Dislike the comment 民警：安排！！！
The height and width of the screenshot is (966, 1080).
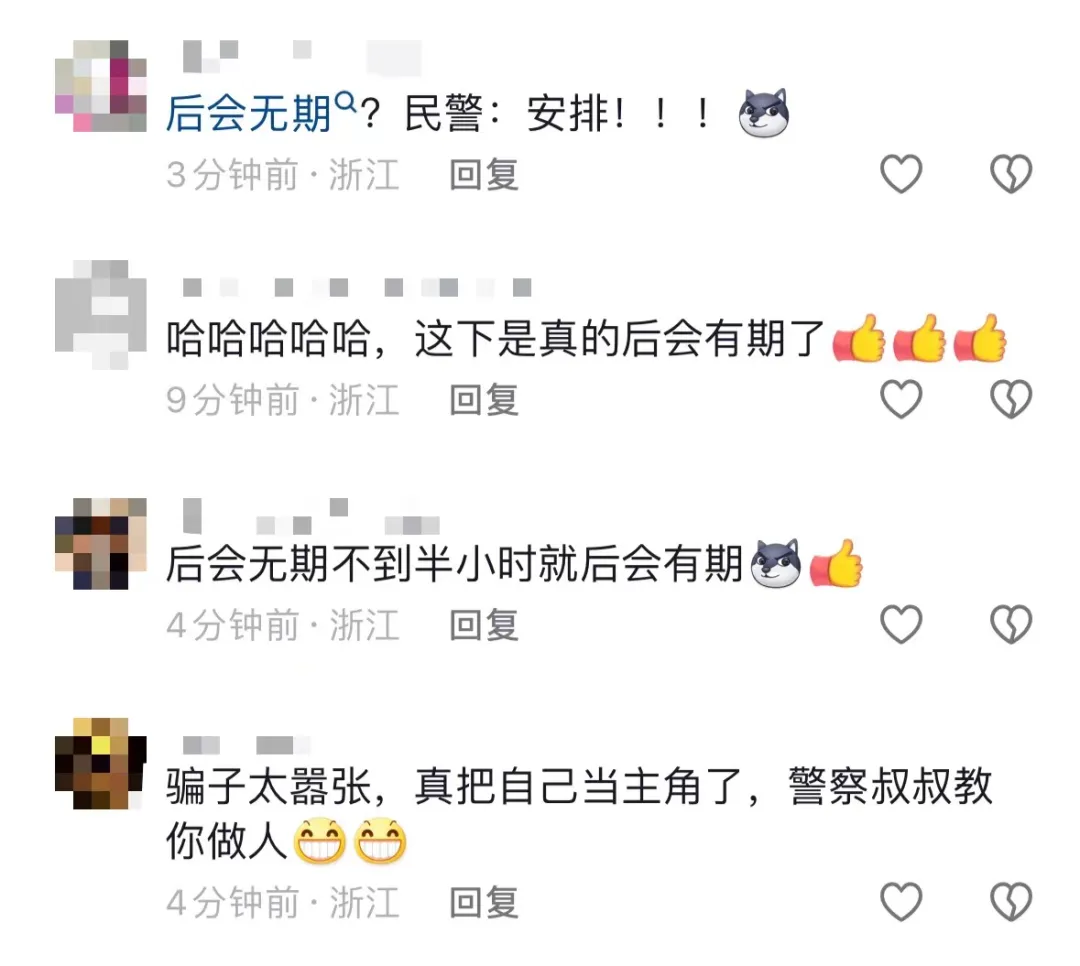click(1010, 174)
